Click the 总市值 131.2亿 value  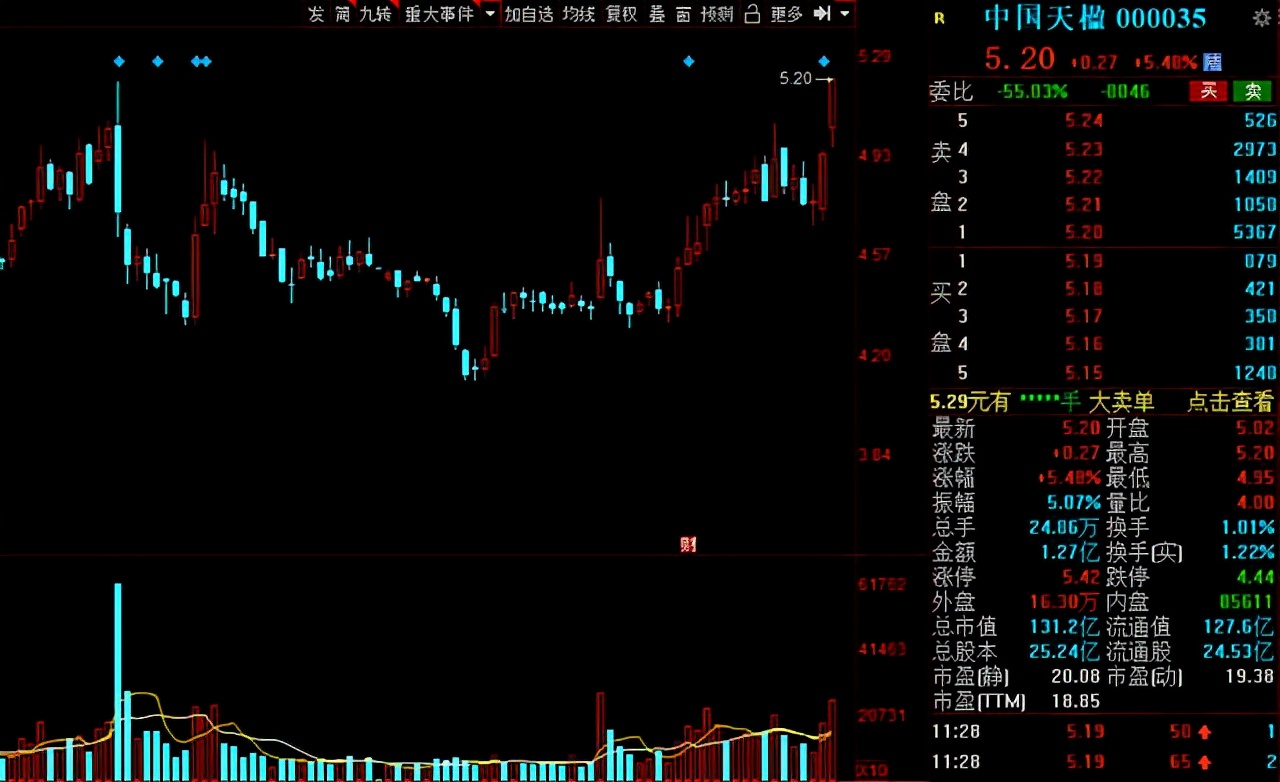click(x=1064, y=627)
